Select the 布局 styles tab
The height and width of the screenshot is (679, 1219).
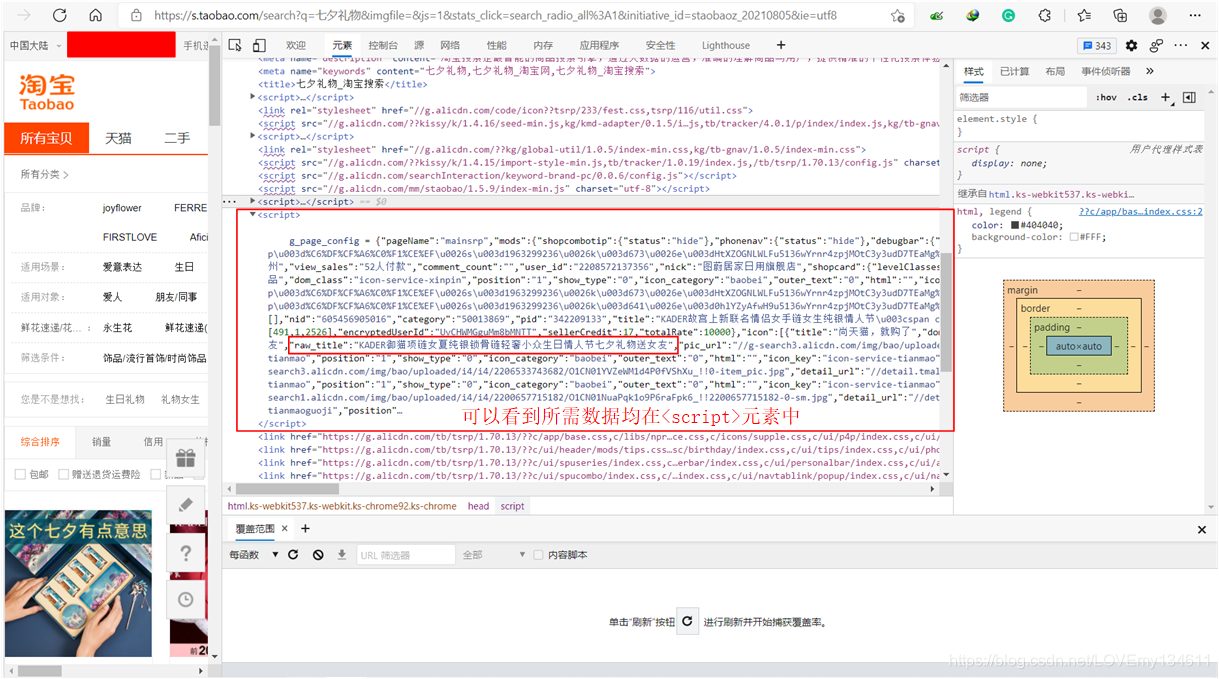1055,71
